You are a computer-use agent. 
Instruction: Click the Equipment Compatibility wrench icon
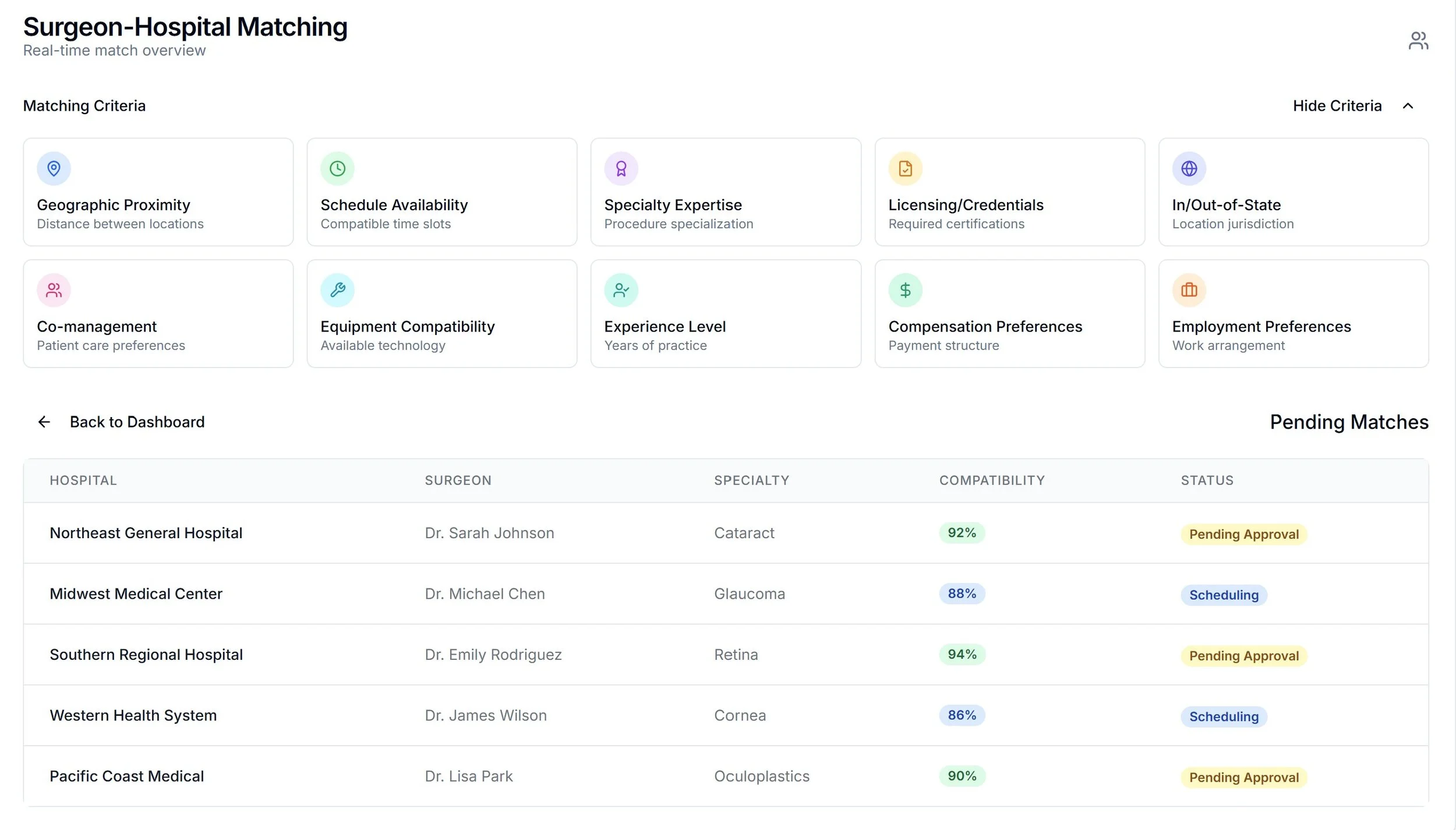[337, 290]
